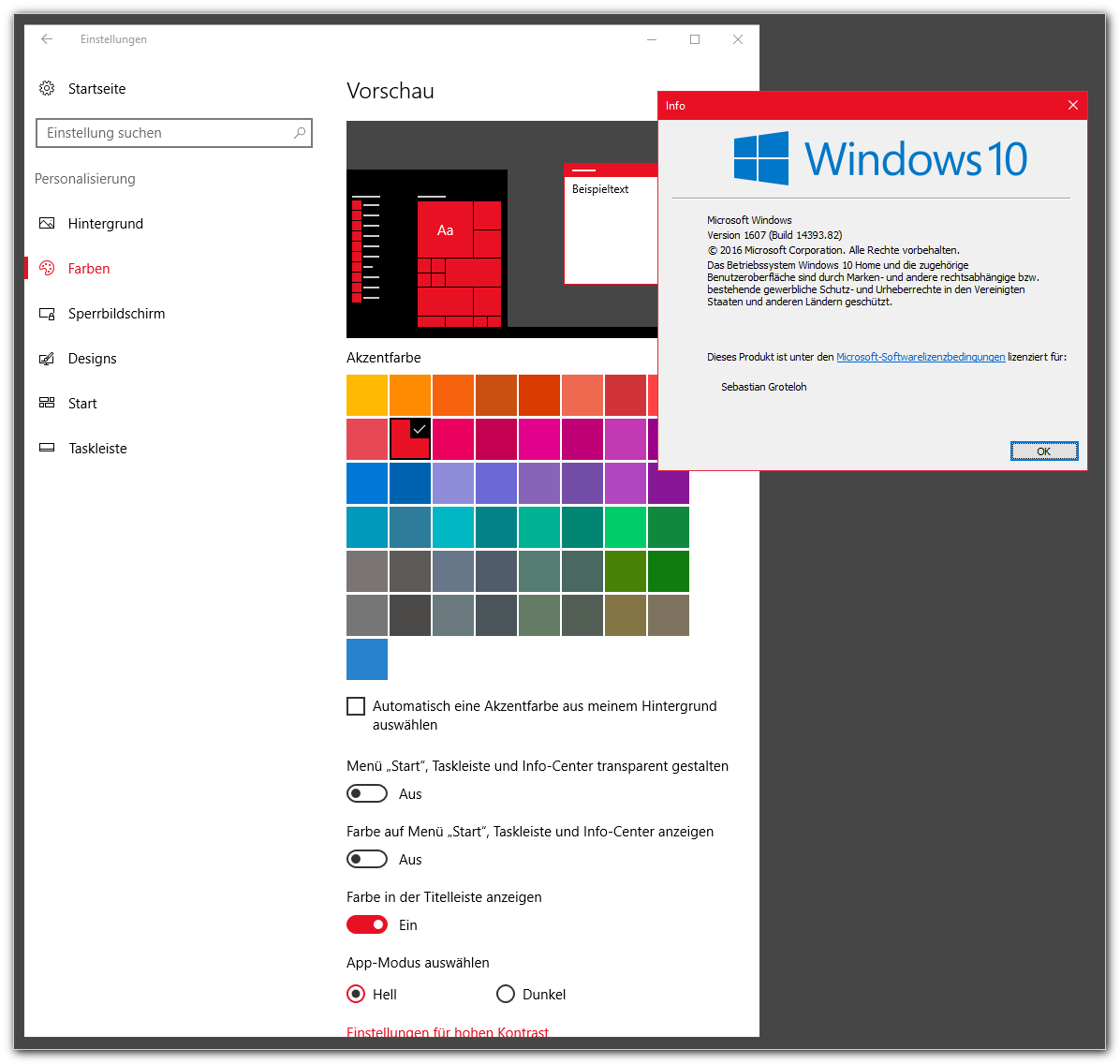Click OK in the Info dialog
This screenshot has width=1120, height=1064.
(1043, 451)
